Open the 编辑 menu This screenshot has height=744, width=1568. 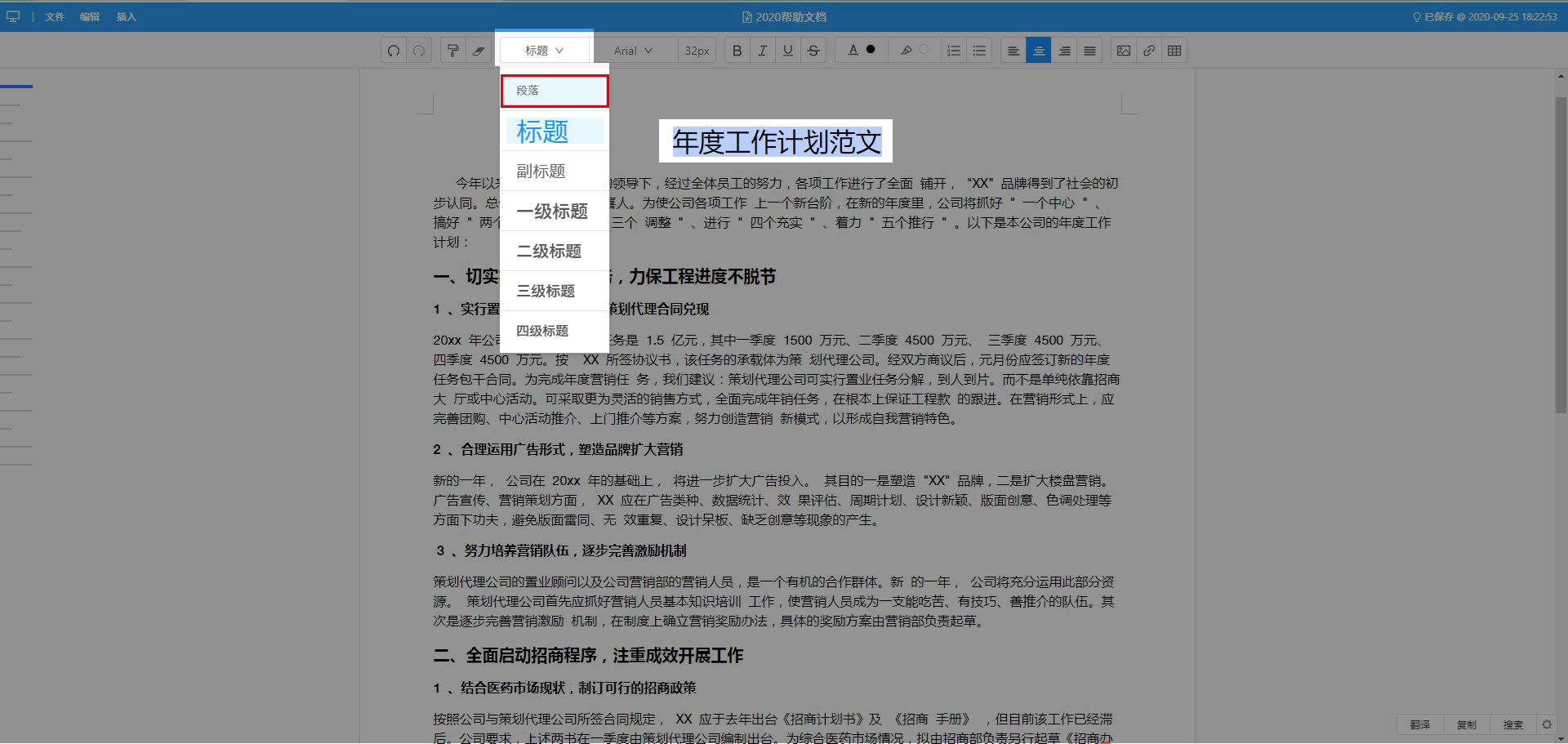pyautogui.click(x=90, y=16)
